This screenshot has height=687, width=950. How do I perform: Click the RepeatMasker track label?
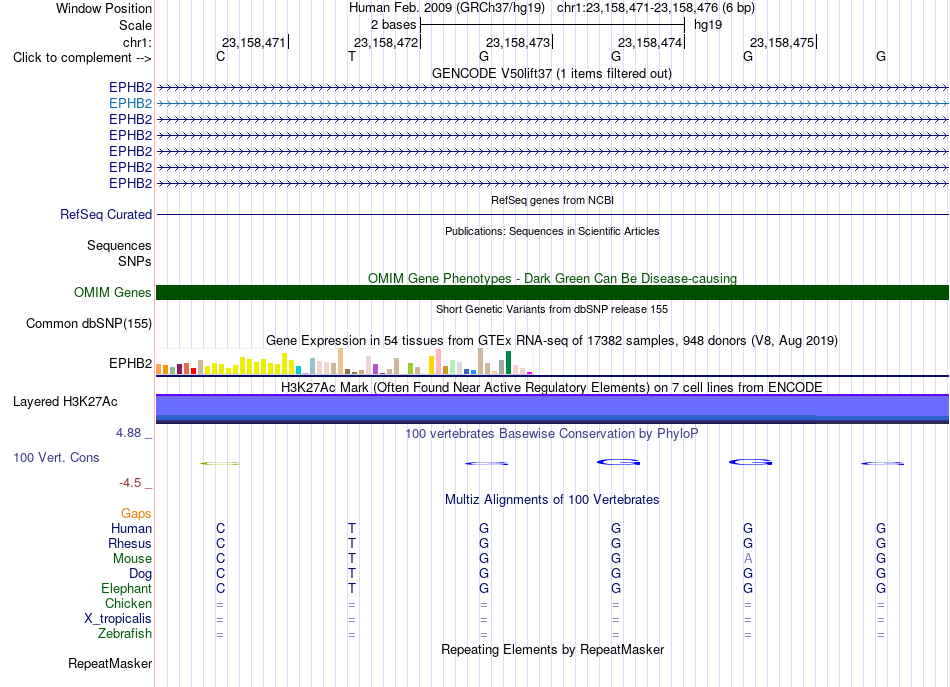pyautogui.click(x=110, y=663)
